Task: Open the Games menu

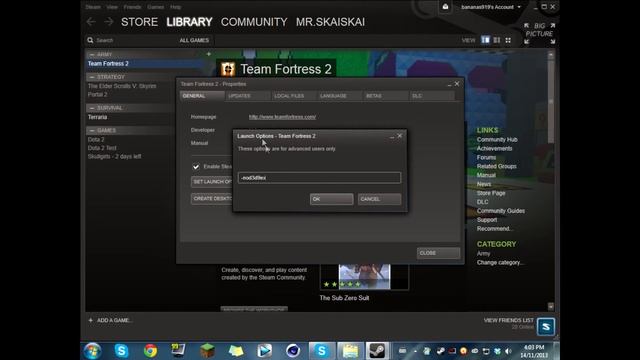Action: click(x=156, y=7)
